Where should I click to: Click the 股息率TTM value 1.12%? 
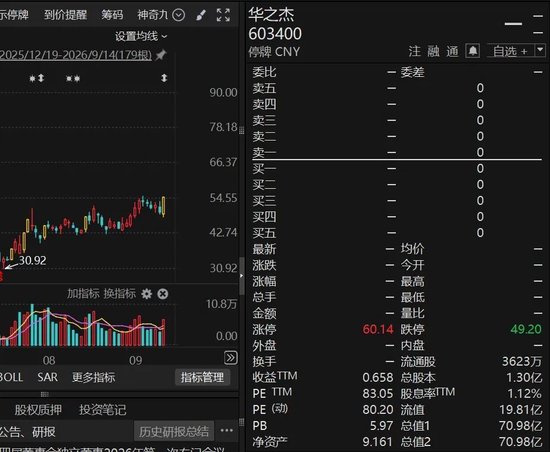[x=524, y=393]
